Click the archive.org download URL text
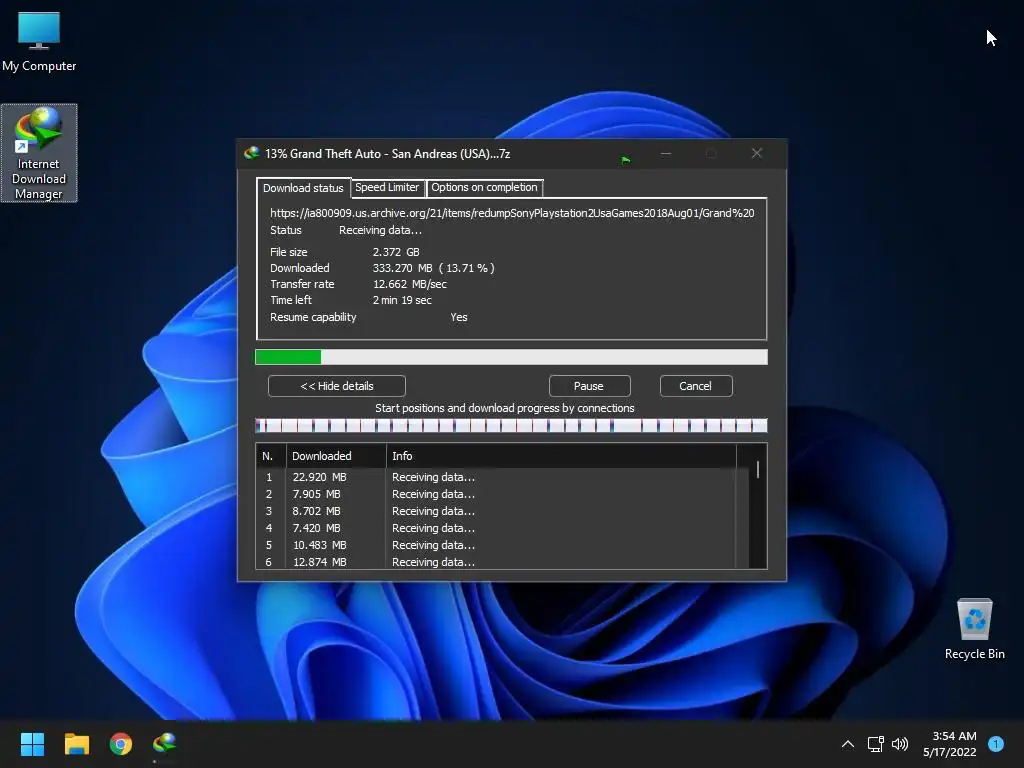The height and width of the screenshot is (768, 1024). (x=512, y=213)
